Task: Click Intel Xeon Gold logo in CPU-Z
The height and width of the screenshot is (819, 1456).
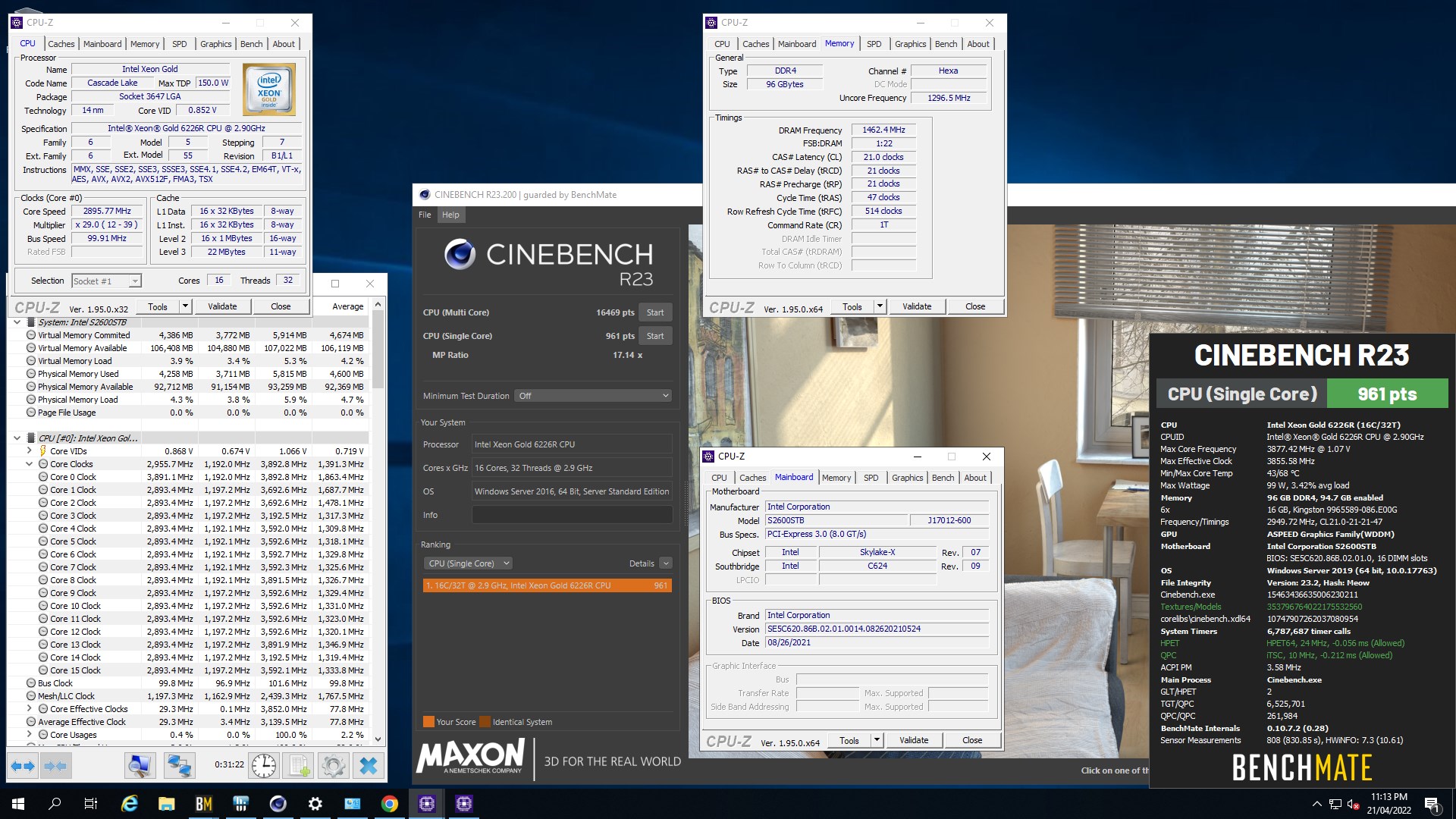Action: [x=269, y=89]
